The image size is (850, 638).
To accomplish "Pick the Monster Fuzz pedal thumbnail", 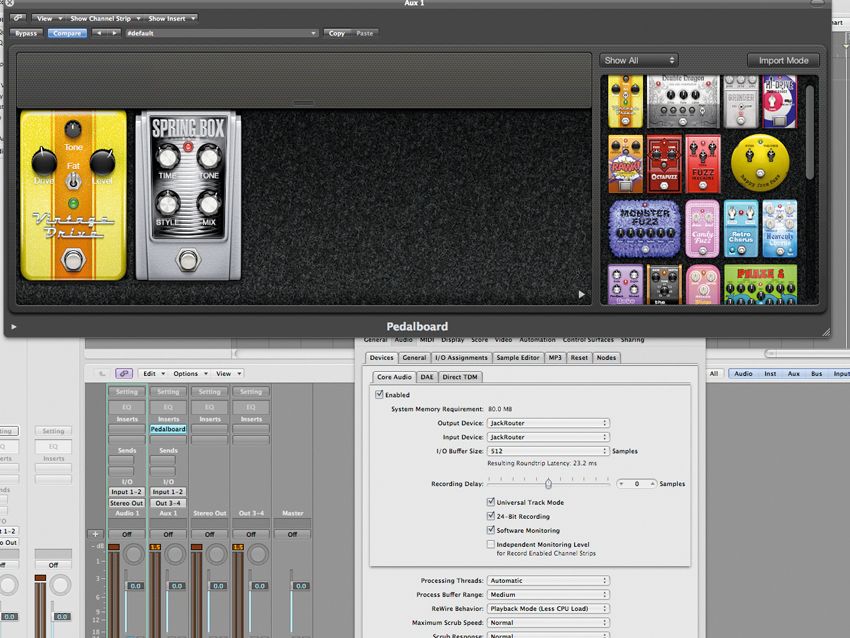I will 645,229.
